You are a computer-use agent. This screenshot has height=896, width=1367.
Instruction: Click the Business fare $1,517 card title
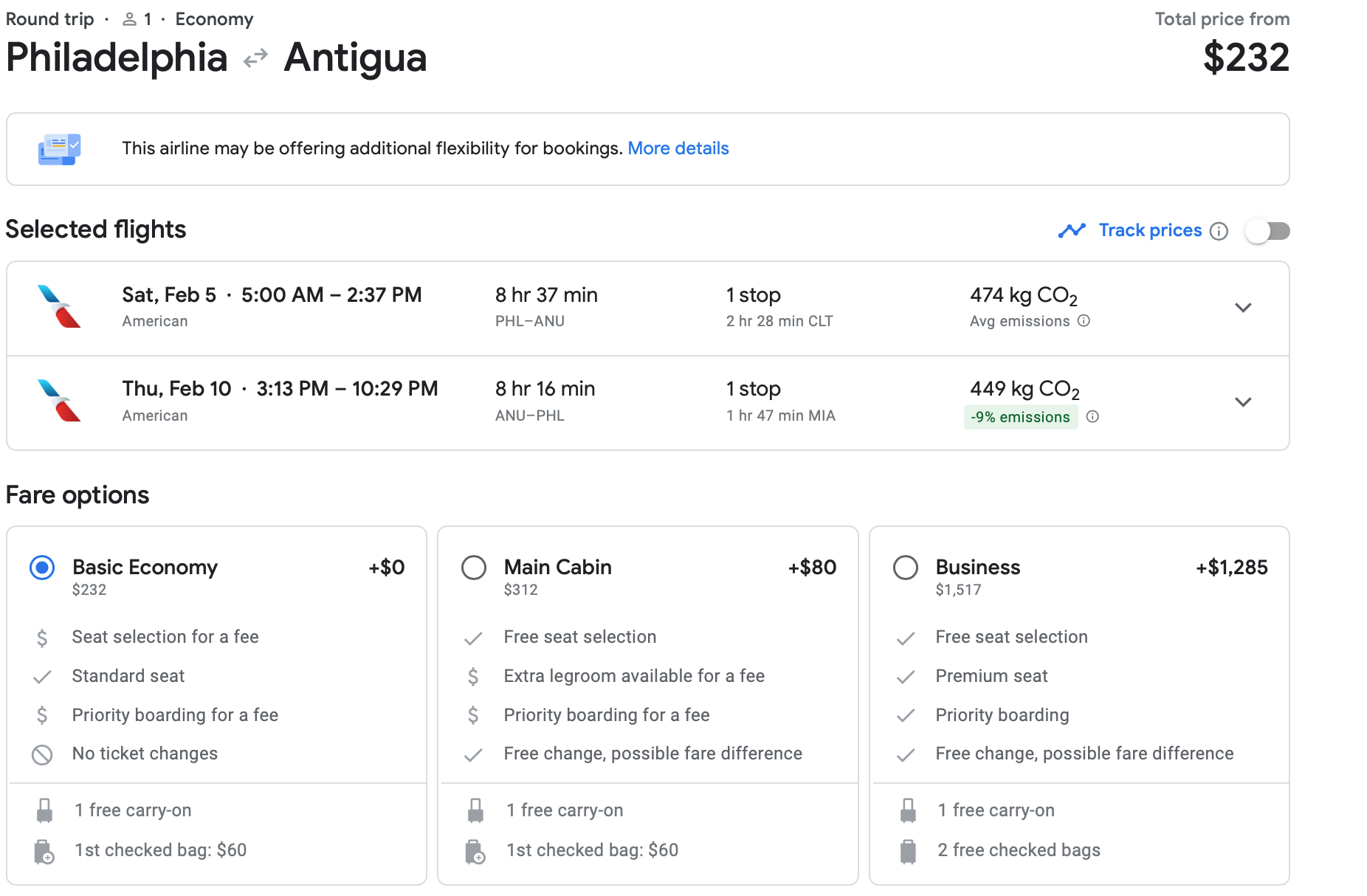coord(977,568)
